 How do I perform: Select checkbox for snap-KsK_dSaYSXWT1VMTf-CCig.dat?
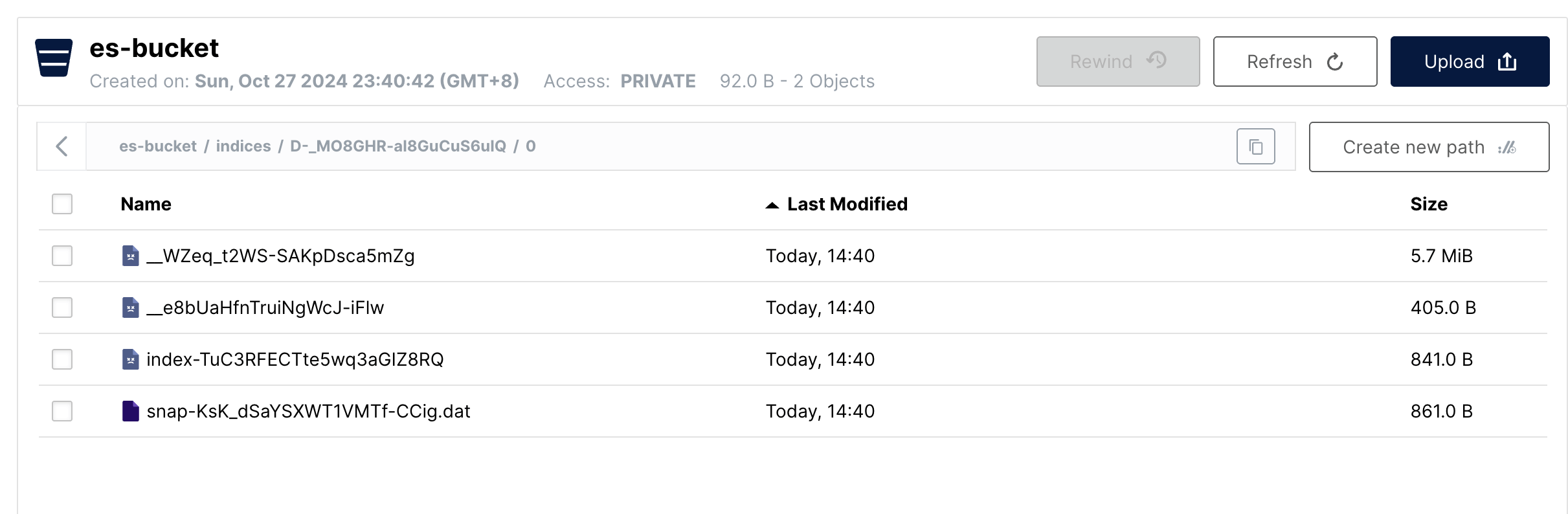coord(62,411)
